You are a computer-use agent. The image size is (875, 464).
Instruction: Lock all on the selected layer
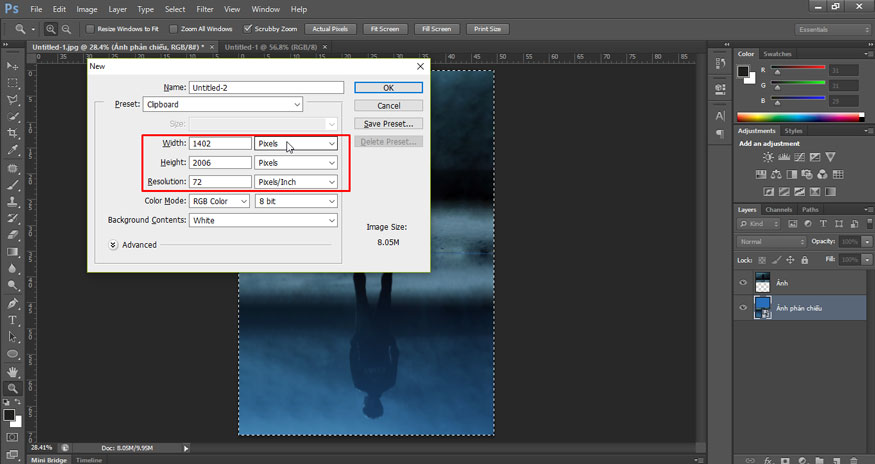[804, 260]
